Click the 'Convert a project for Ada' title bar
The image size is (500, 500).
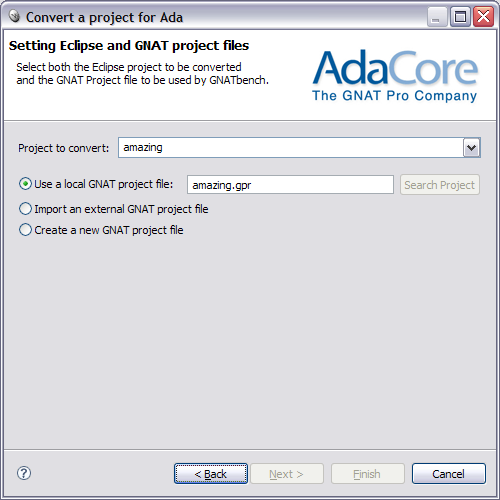pyautogui.click(x=105, y=17)
